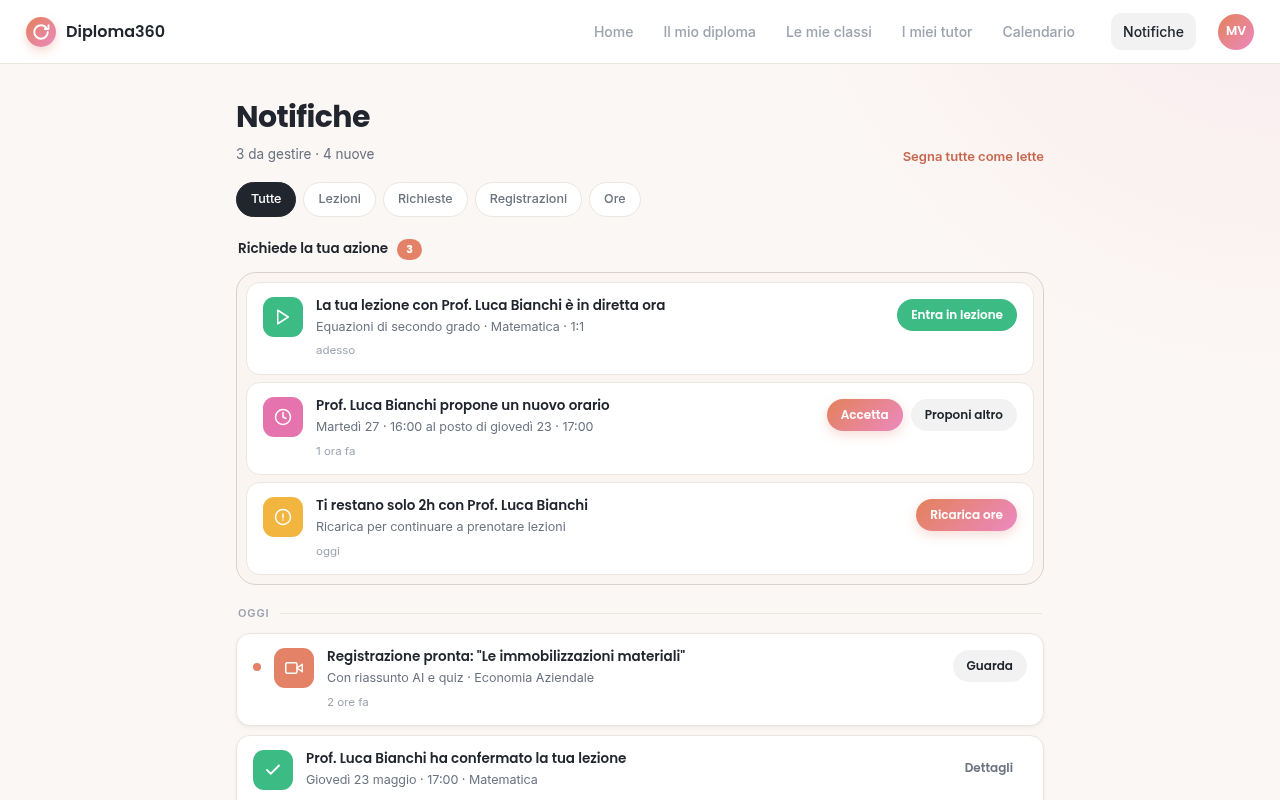Click the pink clock icon for new schedule
Viewport: 1280px width, 800px height.
[x=283, y=417]
